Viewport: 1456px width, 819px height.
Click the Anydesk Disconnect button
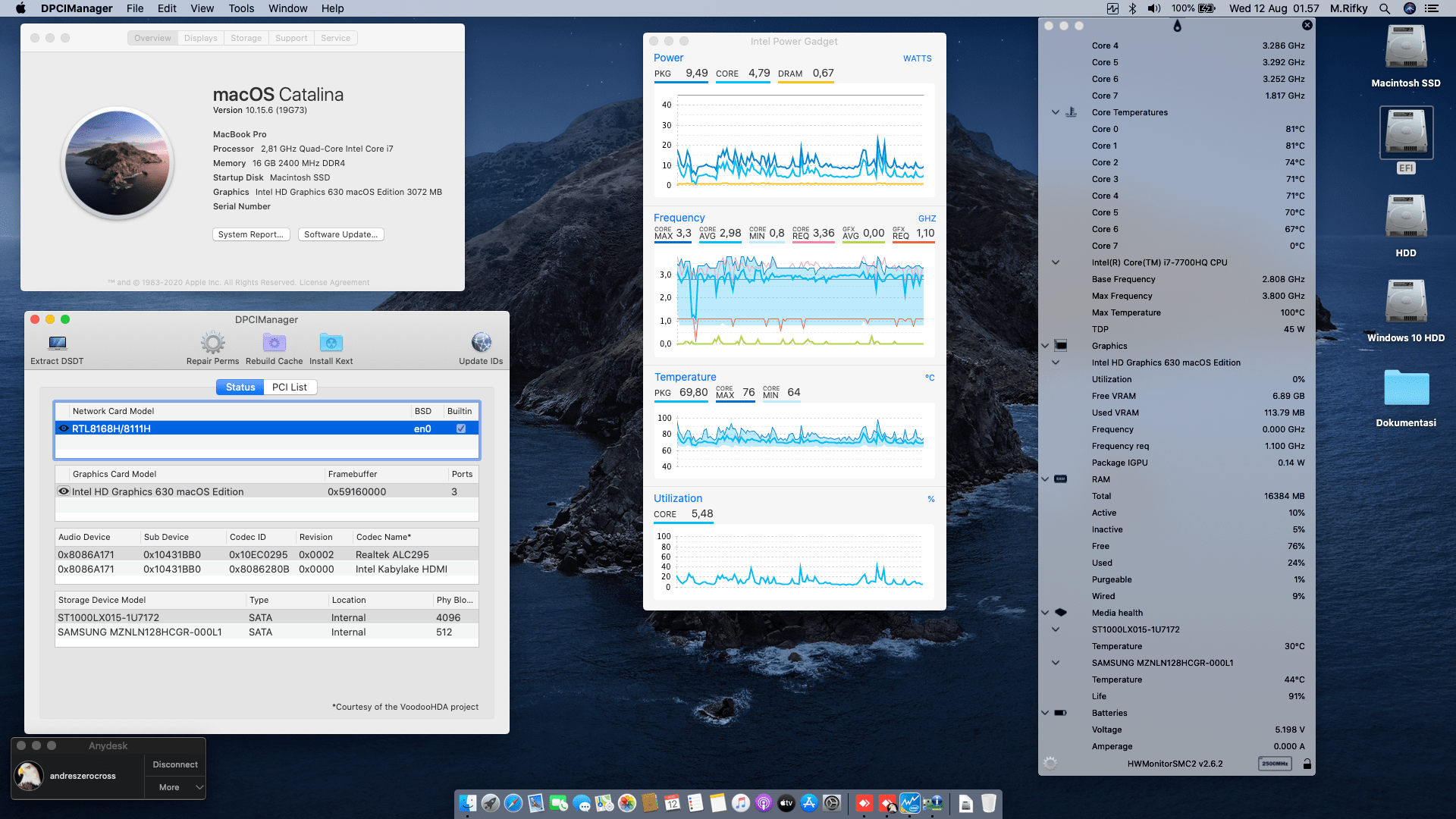(175, 764)
